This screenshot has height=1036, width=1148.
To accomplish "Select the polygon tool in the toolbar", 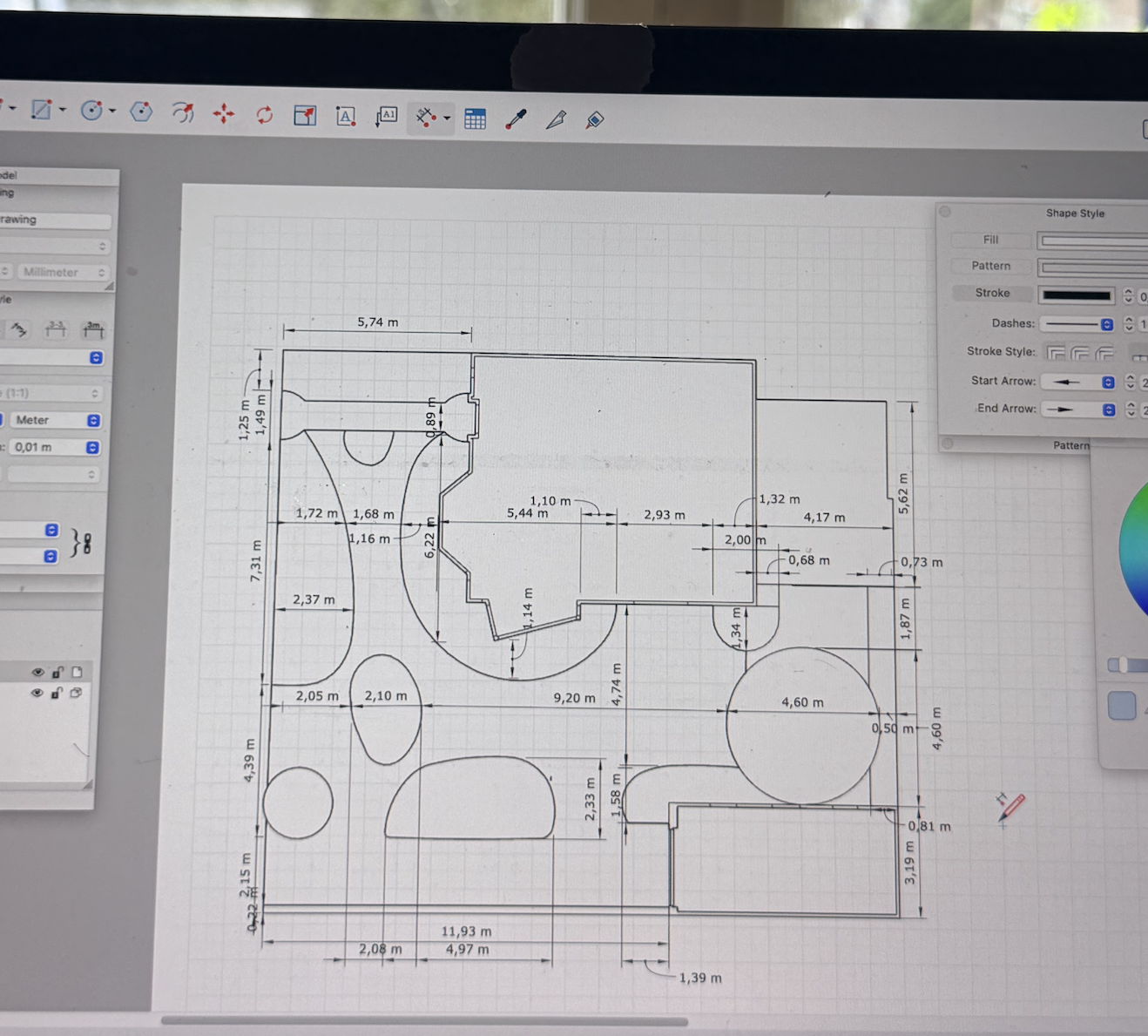I will tap(141, 112).
